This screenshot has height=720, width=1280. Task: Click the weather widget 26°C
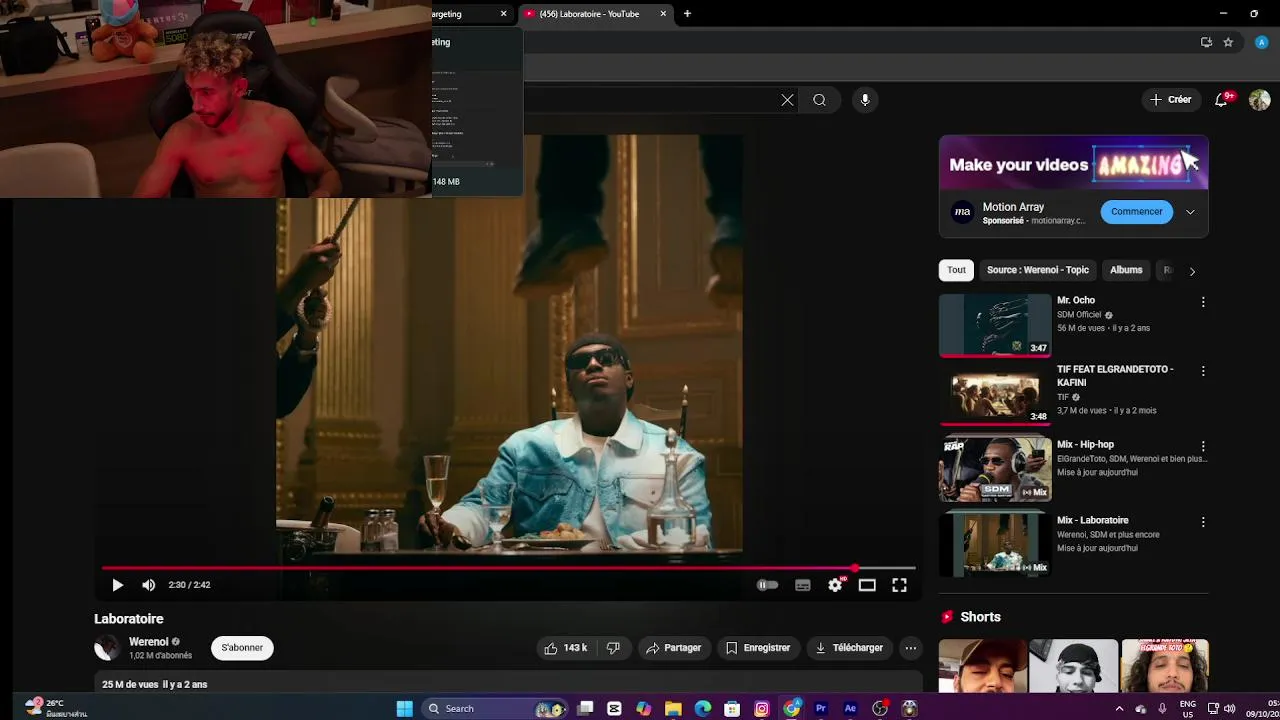pos(55,708)
